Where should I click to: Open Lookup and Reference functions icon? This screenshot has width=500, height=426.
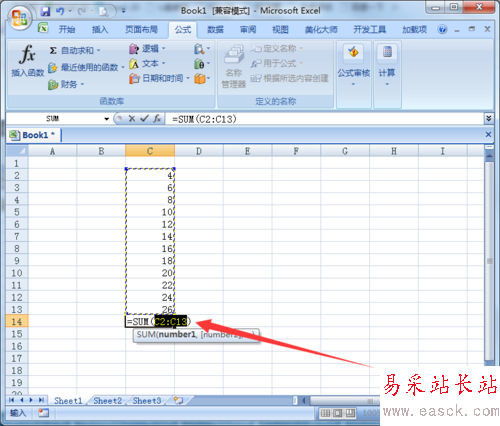pyautogui.click(x=202, y=49)
